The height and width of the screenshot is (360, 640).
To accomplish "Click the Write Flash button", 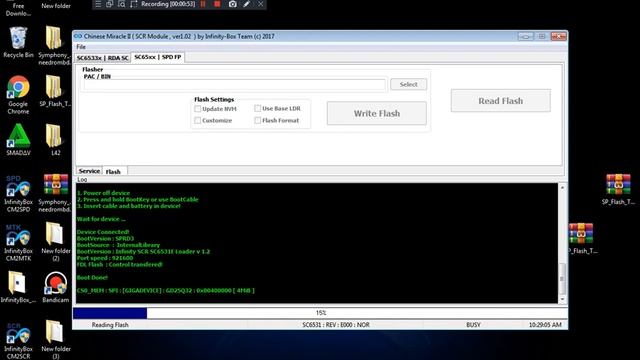I will [x=377, y=113].
